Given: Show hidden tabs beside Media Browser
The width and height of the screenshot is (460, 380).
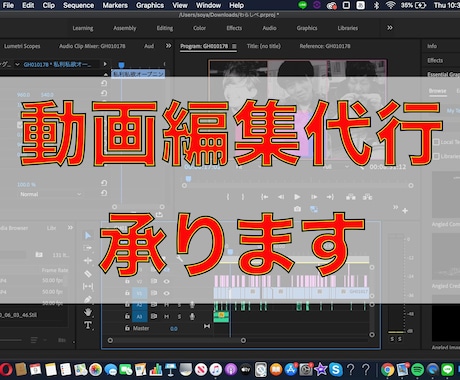Looking at the screenshot, I should pos(70,227).
